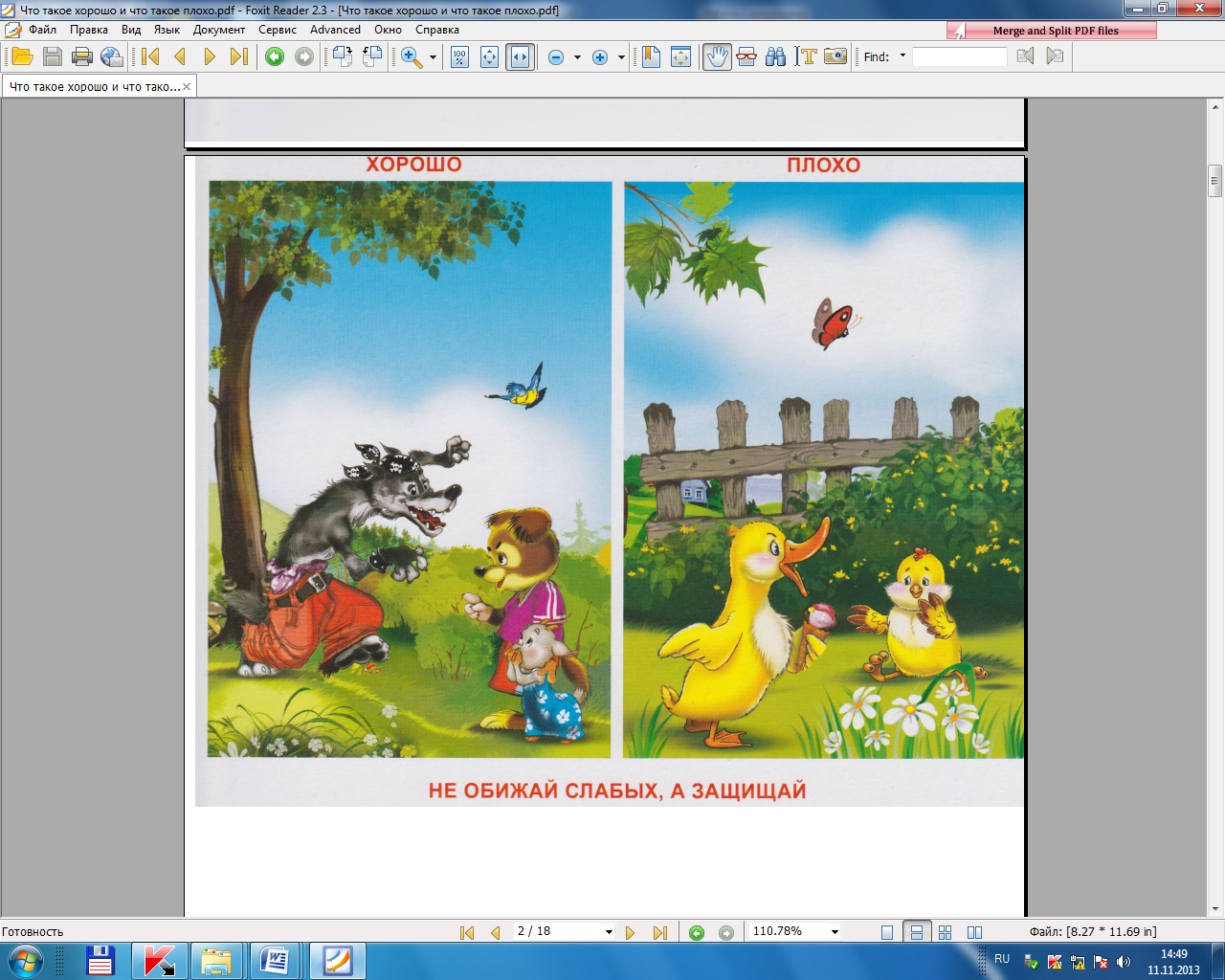Click the Find previous button
This screenshot has width=1225, height=980.
point(1026,56)
